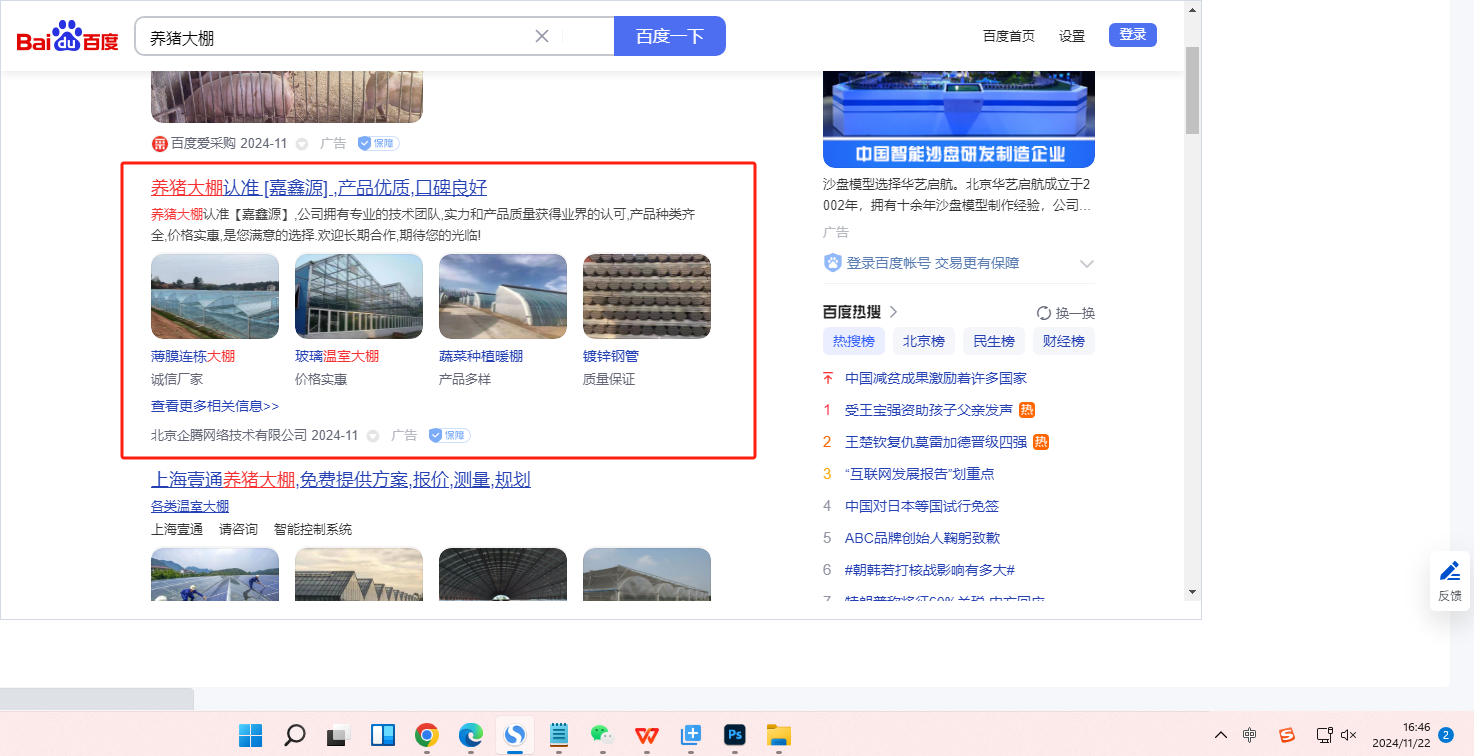Click the Baidu logo
This screenshot has width=1474, height=756.
(68, 37)
